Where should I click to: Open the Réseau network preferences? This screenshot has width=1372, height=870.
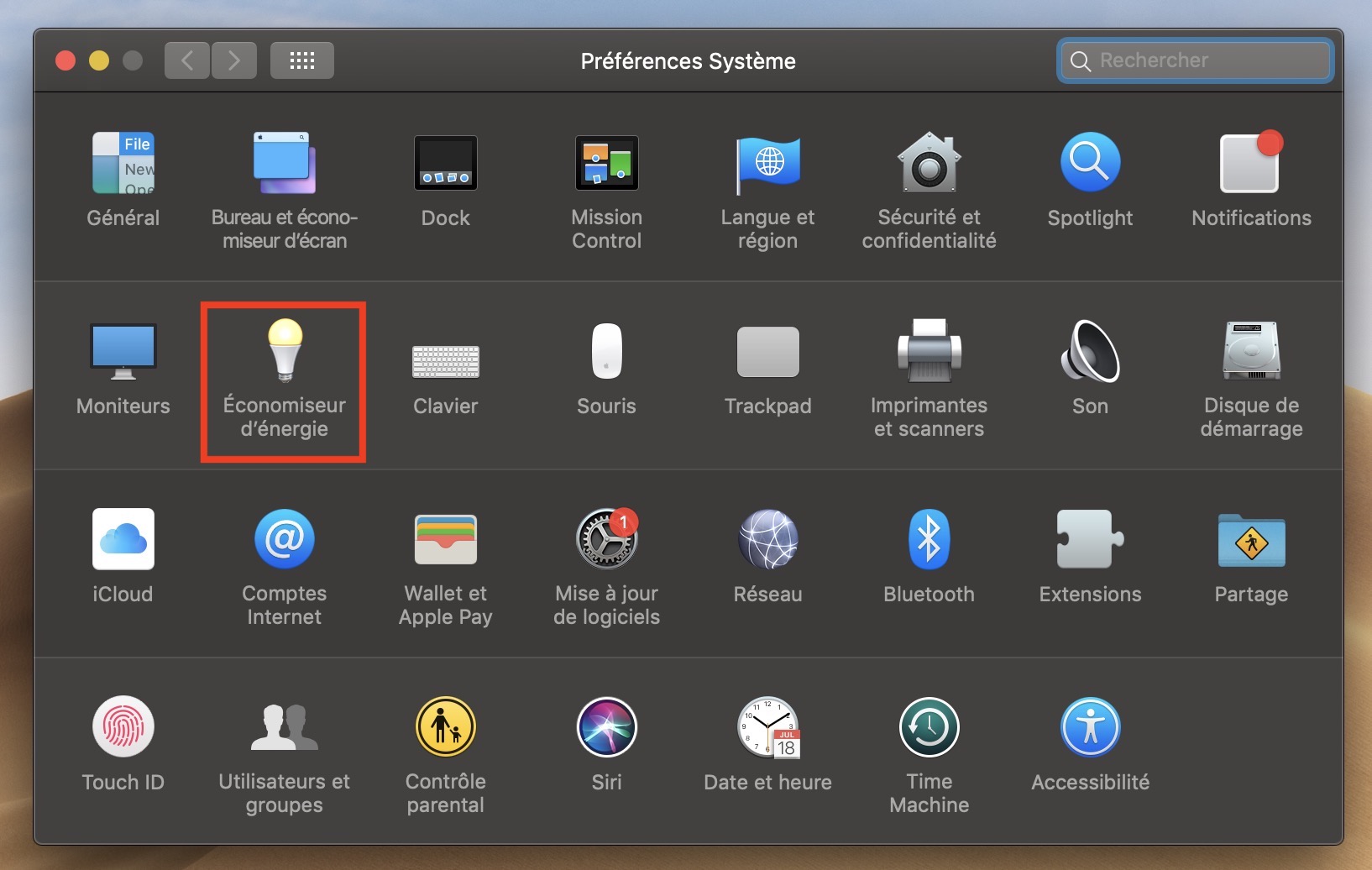point(767,540)
